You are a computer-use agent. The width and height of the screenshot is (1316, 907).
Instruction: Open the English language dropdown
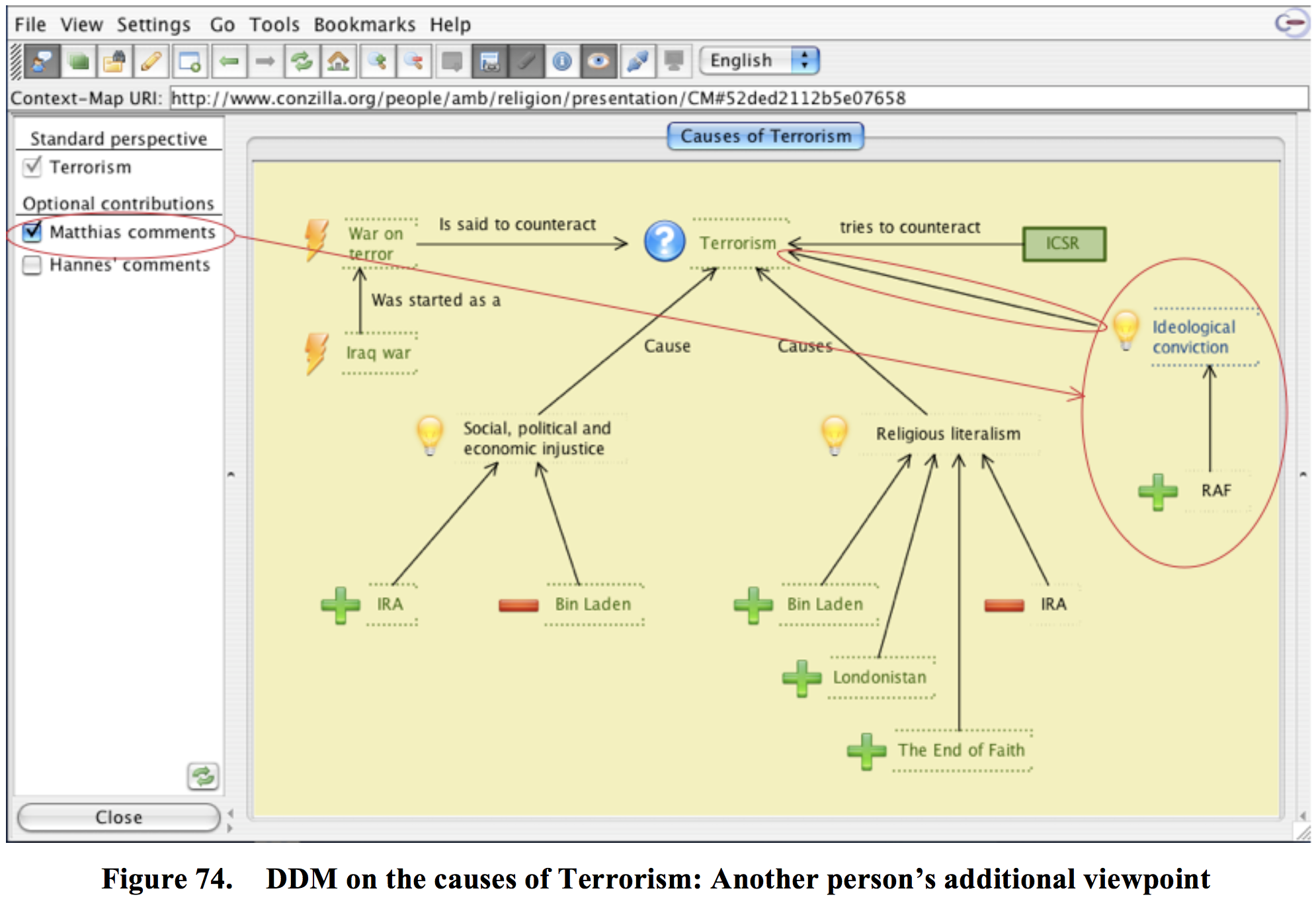(759, 61)
